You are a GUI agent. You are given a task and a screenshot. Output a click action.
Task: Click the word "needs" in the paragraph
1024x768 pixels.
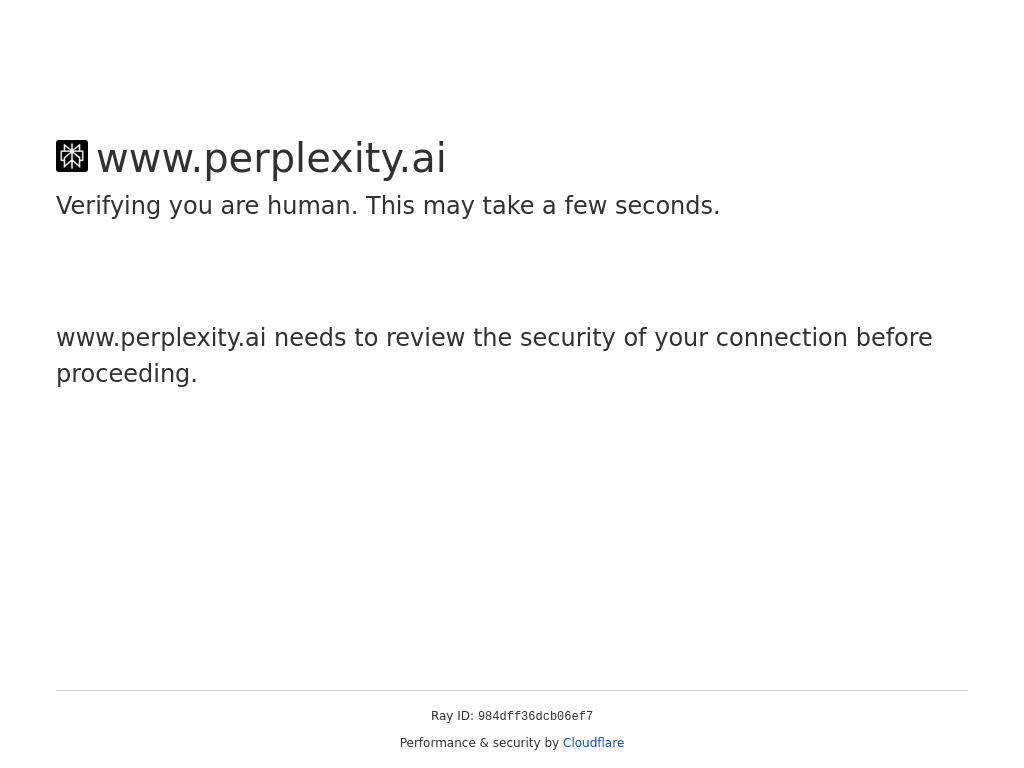point(309,338)
